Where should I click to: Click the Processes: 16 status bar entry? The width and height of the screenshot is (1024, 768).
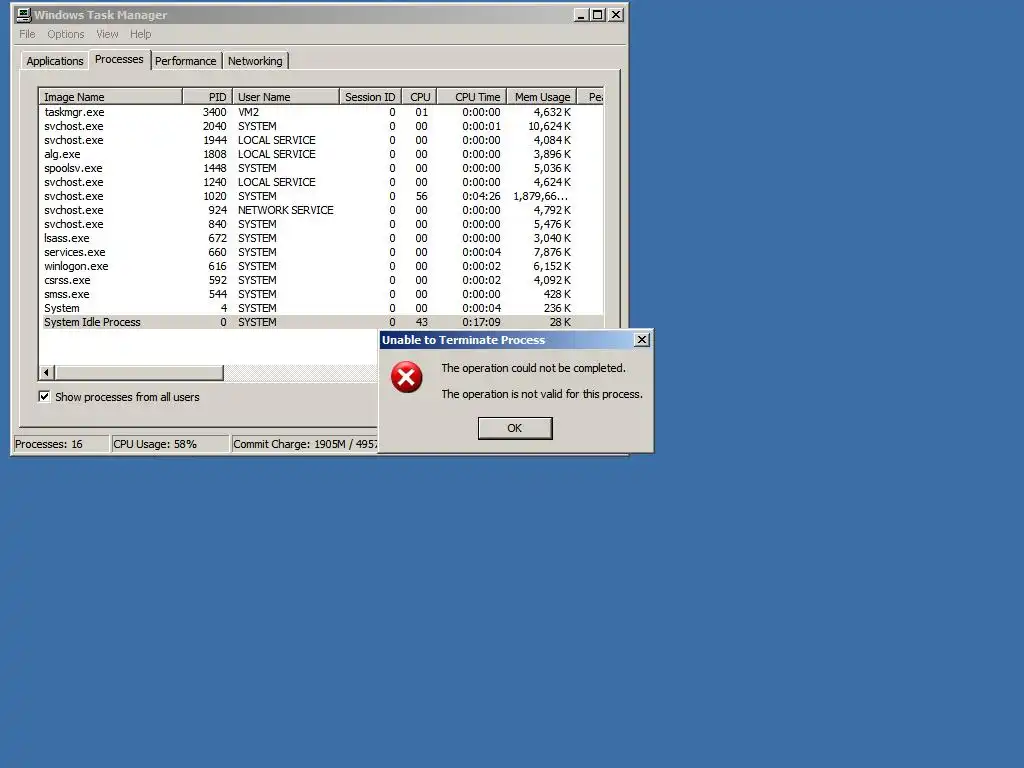pyautogui.click(x=61, y=444)
